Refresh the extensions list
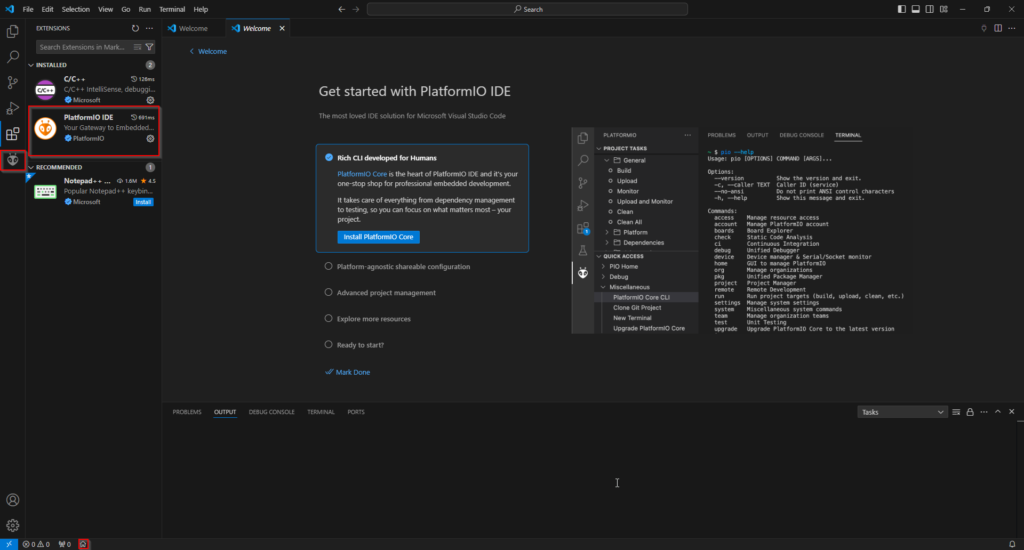The width and height of the screenshot is (1024, 550). tap(135, 28)
